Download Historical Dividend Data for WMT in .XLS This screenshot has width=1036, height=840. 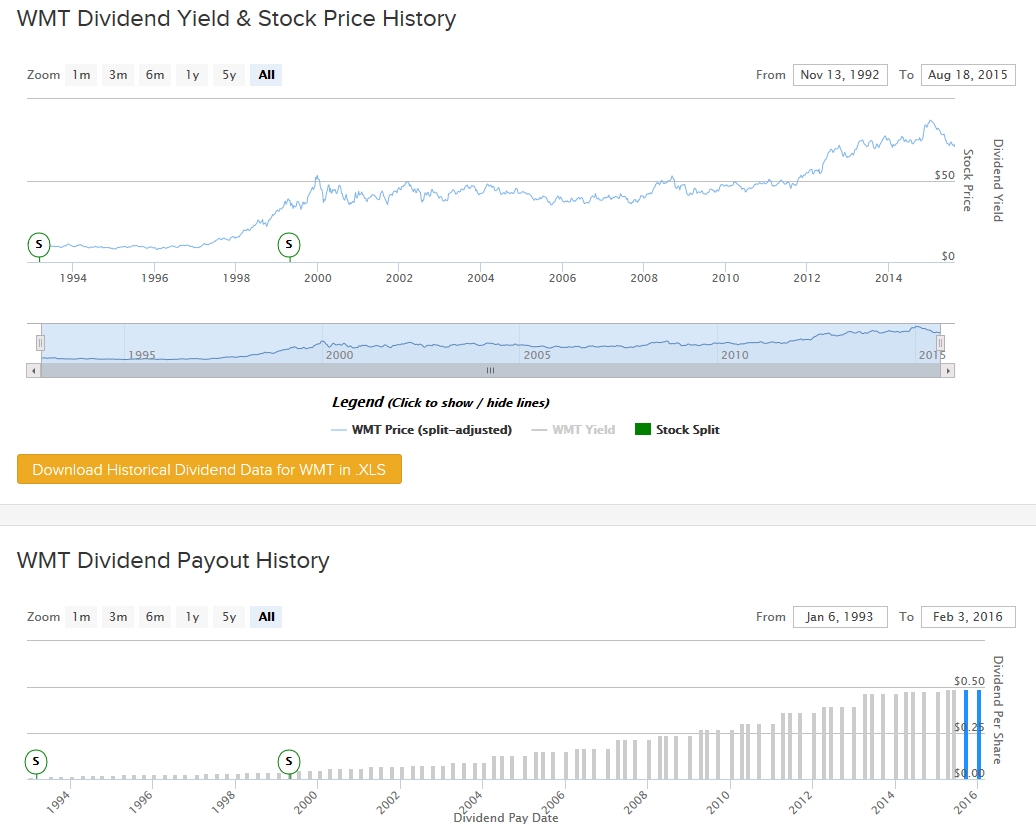[209, 469]
